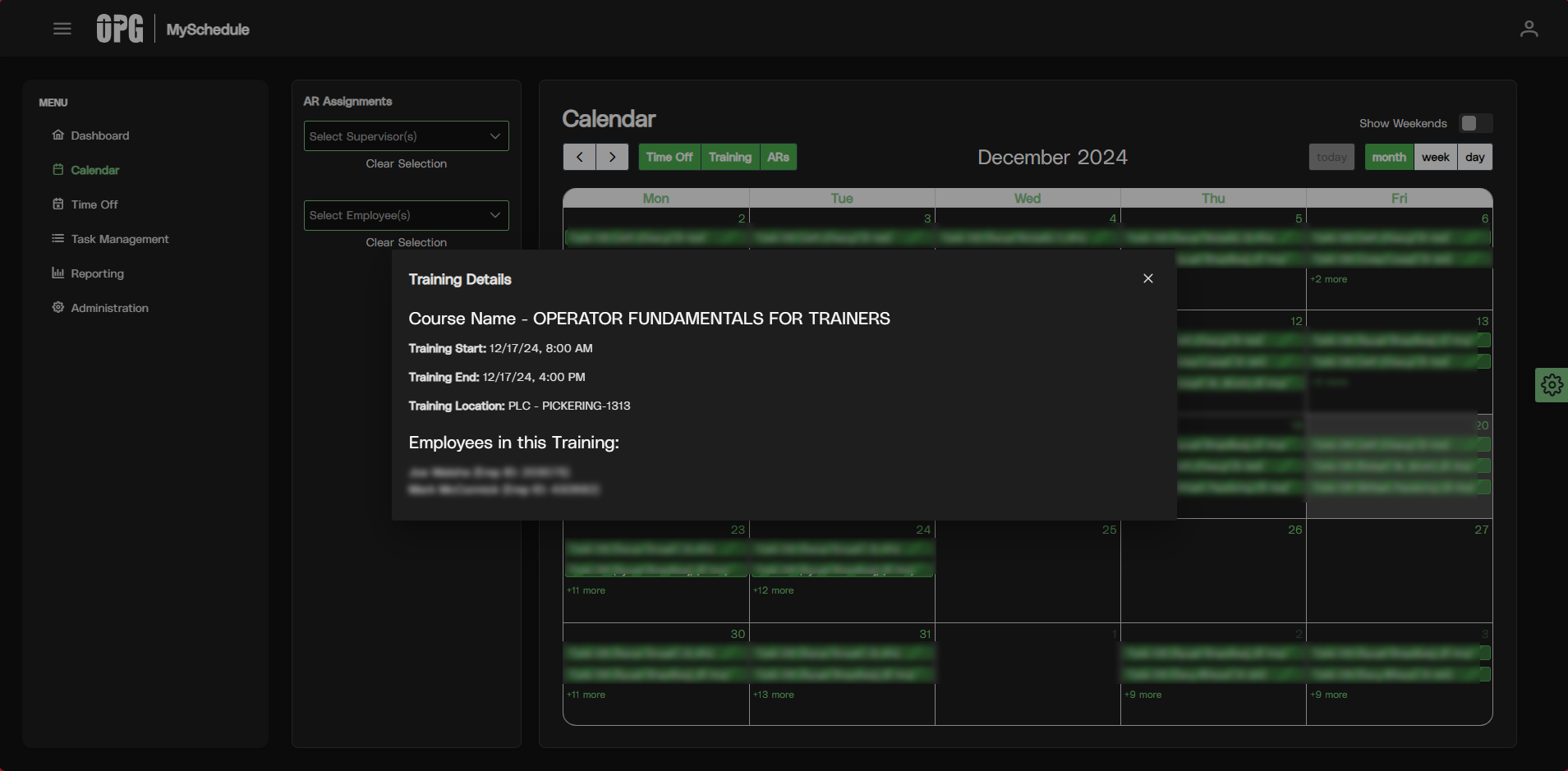Screen dimensions: 1568x771
Task: Click the OPG logo
Action: point(120,29)
